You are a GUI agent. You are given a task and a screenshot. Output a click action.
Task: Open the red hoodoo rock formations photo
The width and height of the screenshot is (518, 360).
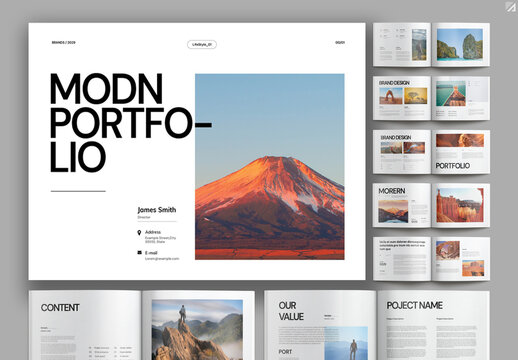(460, 205)
